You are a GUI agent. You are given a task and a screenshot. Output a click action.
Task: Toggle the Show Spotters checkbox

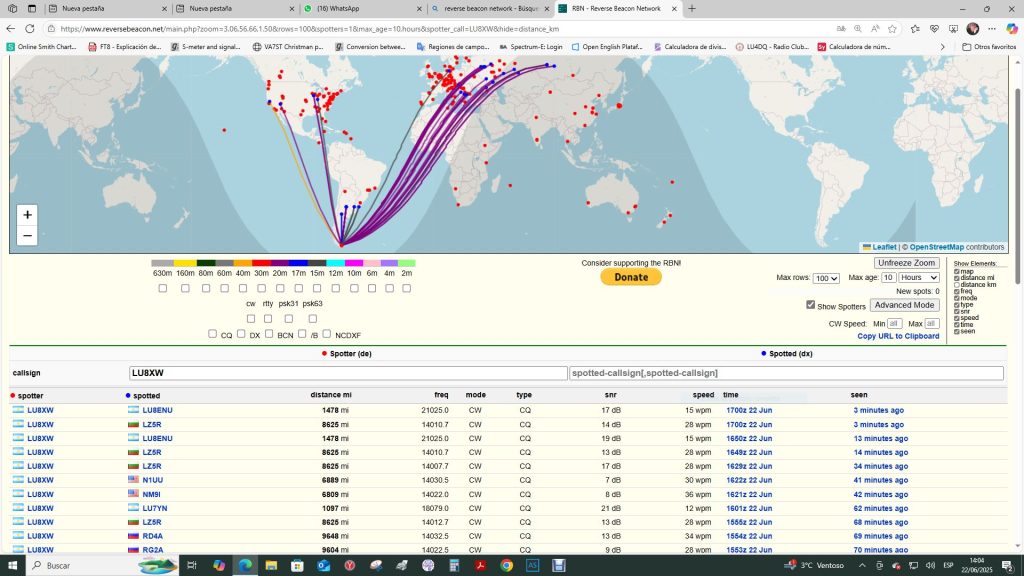pyautogui.click(x=811, y=305)
